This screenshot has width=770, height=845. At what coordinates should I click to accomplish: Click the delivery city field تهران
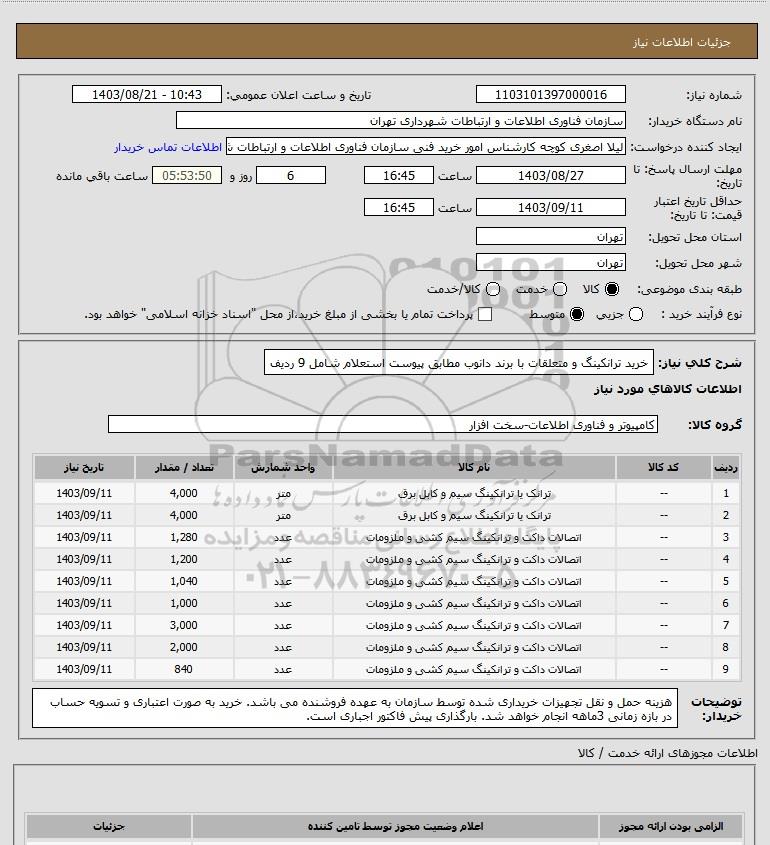[551, 262]
